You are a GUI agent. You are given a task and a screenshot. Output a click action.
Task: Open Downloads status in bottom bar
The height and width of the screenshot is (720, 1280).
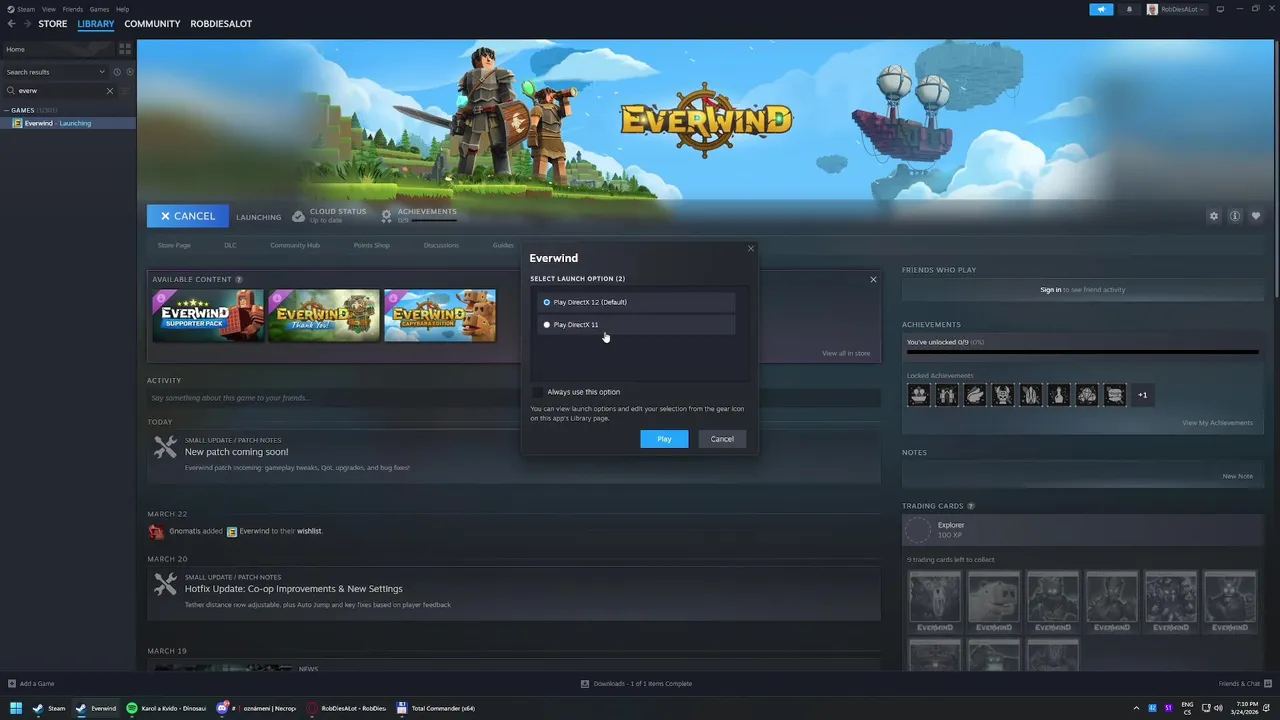(637, 684)
